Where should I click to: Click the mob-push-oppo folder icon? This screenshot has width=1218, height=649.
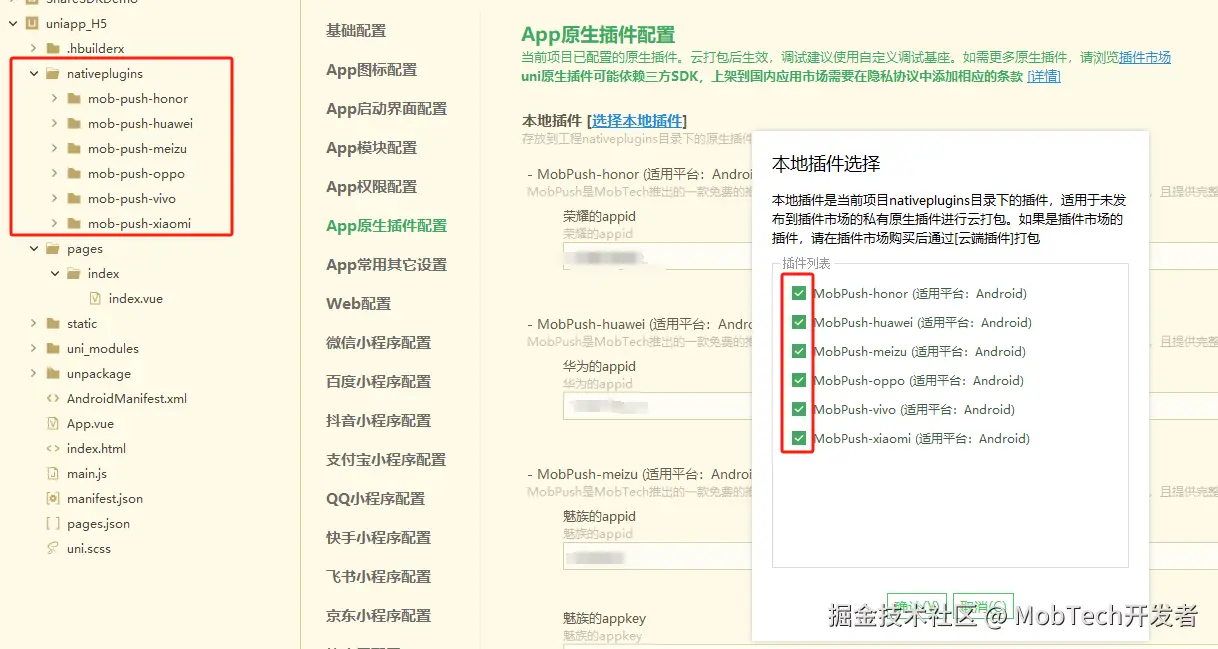pyautogui.click(x=74, y=173)
